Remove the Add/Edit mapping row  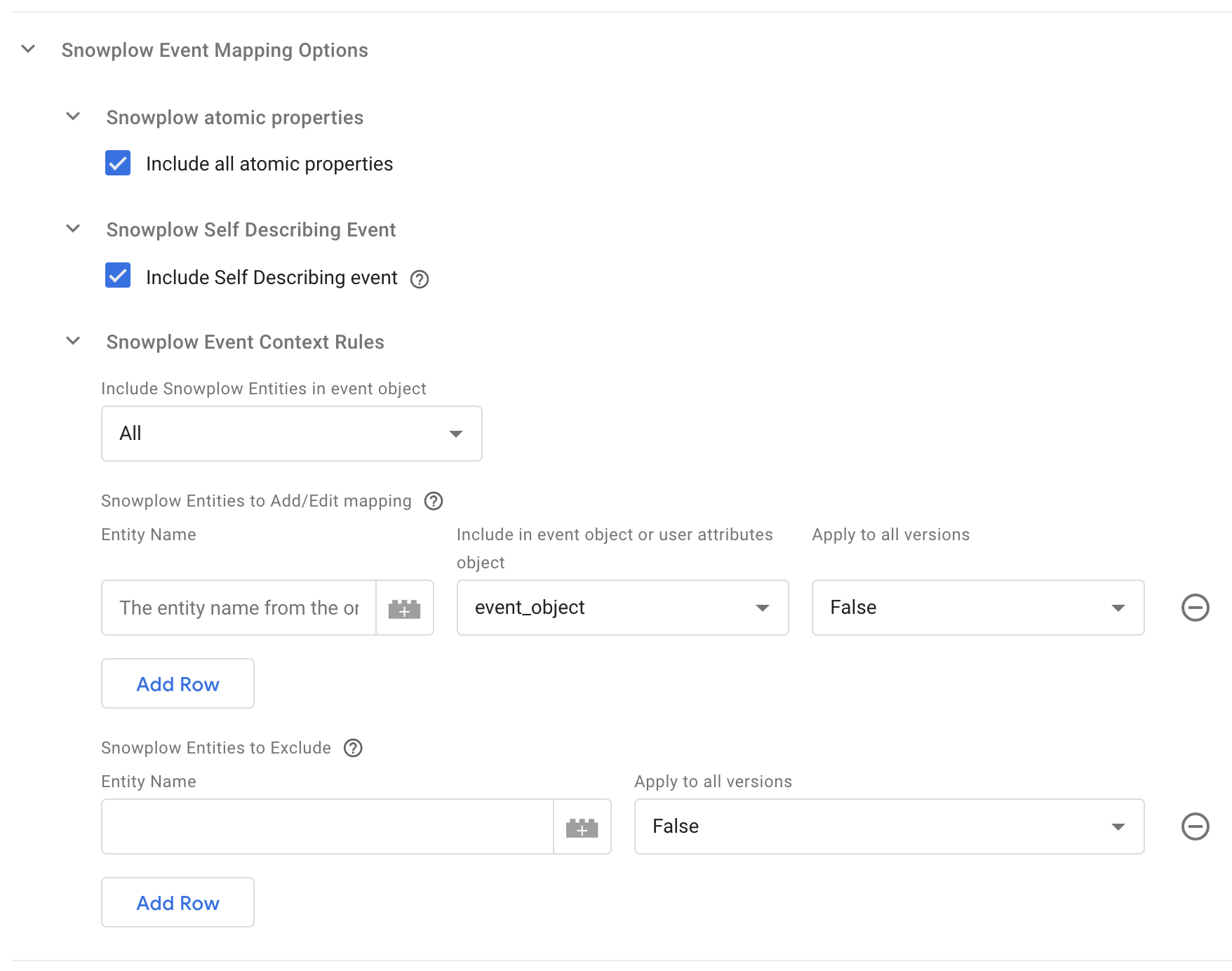1195,608
